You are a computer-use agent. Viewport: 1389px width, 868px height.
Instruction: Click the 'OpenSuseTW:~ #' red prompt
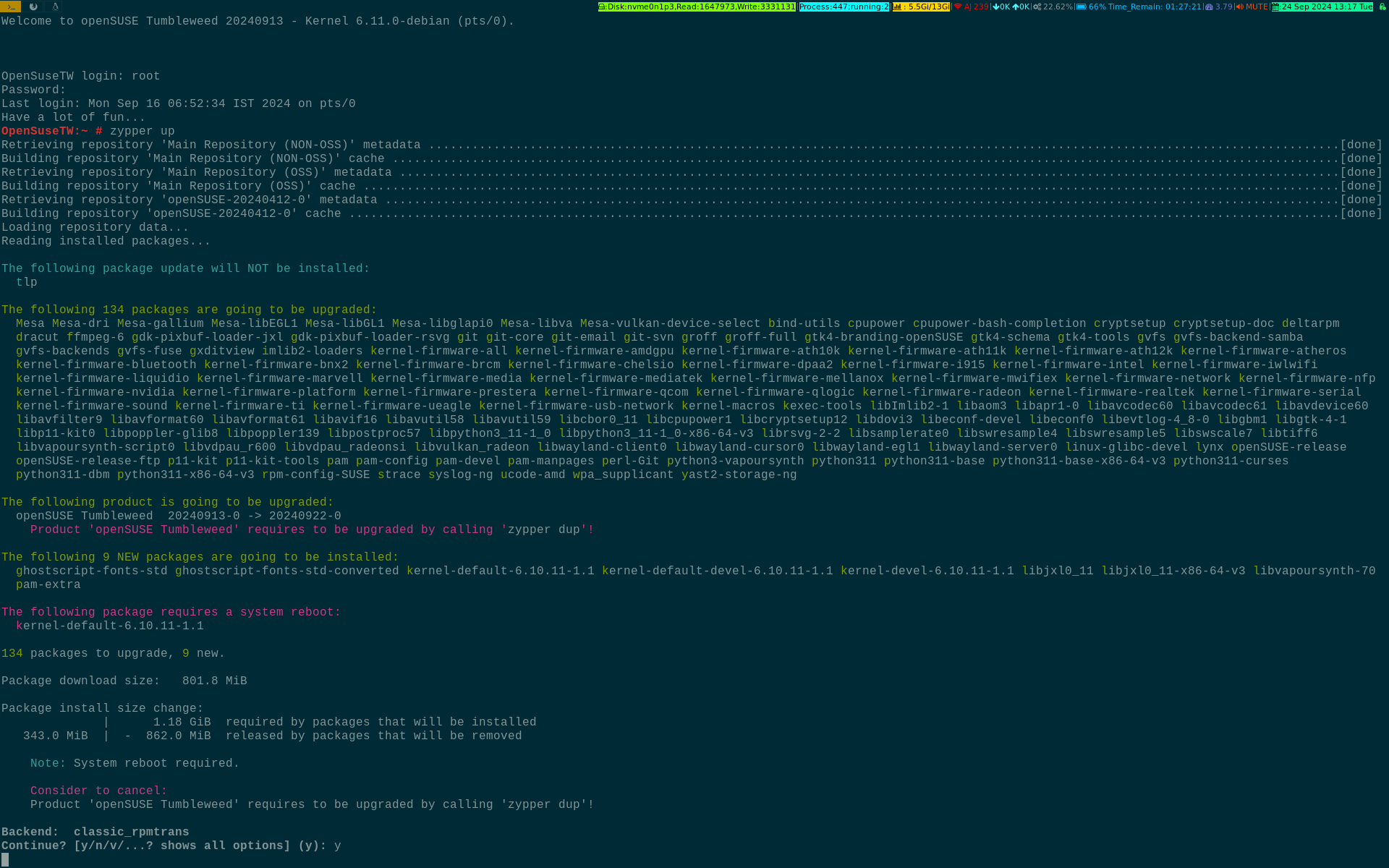pyautogui.click(x=52, y=131)
